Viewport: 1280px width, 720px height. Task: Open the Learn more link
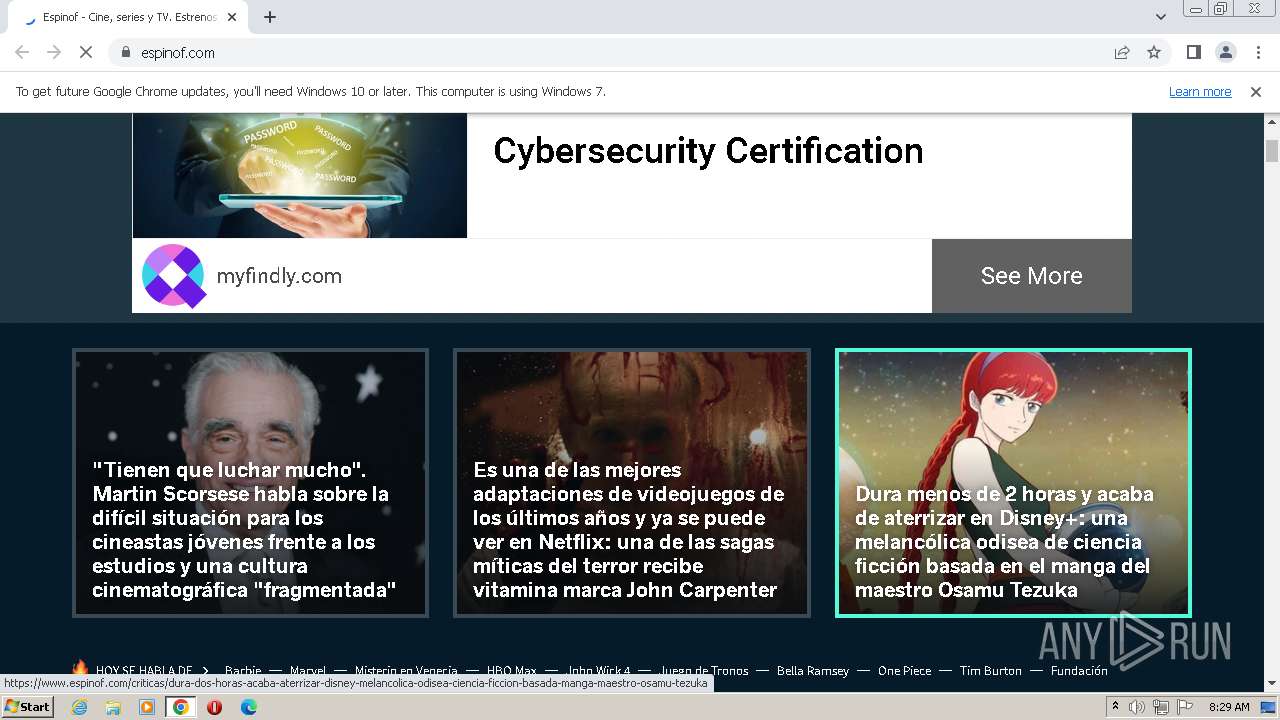1200,91
